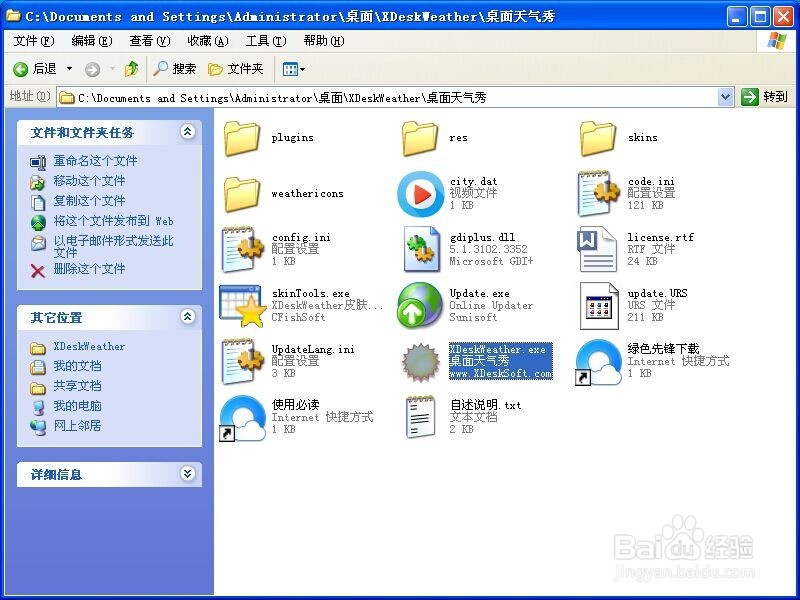Viewport: 800px width, 600px height.
Task: Toggle the 文件夹 folders pane
Action: [x=236, y=69]
